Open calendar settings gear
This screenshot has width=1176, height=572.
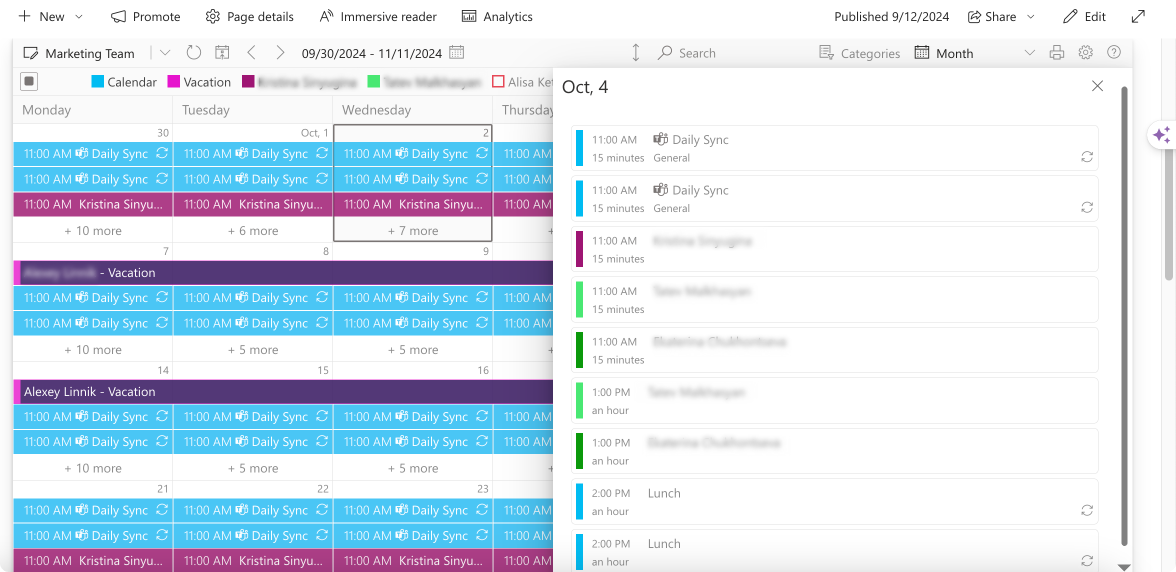point(1085,52)
